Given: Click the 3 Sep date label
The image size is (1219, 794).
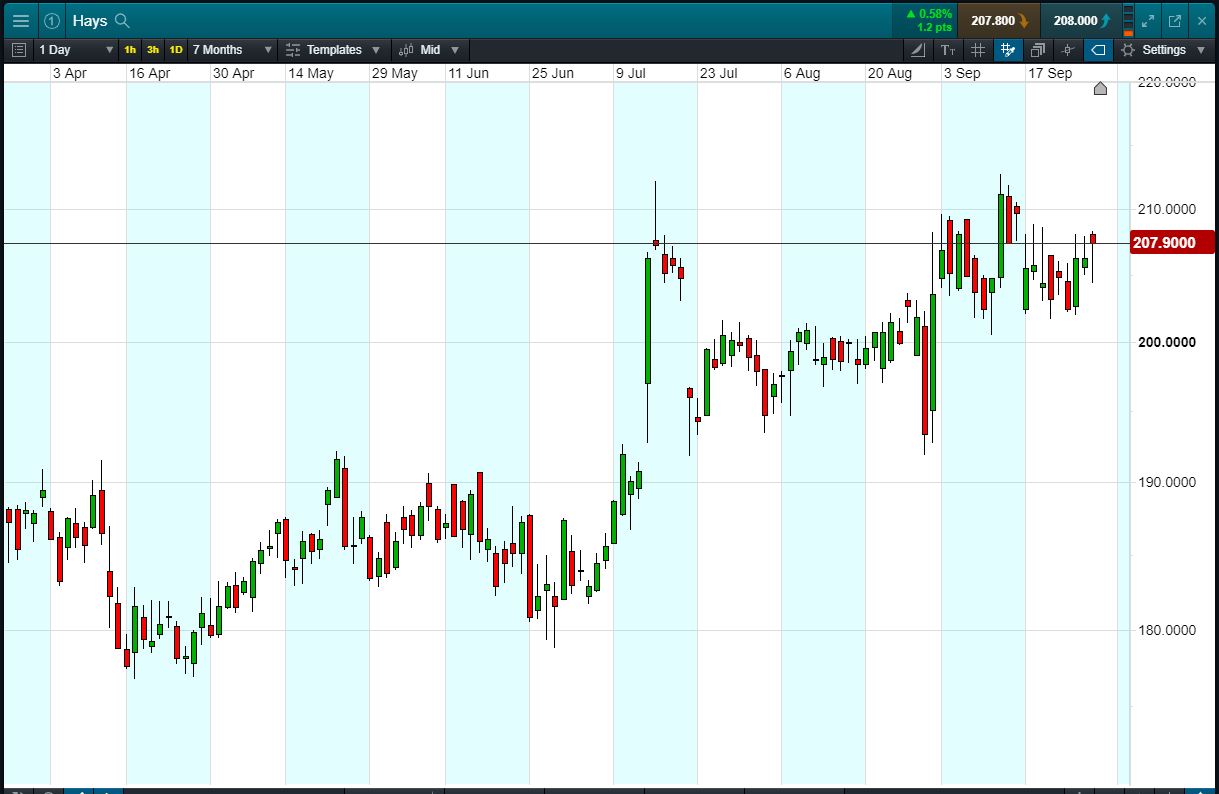Looking at the screenshot, I should [962, 73].
